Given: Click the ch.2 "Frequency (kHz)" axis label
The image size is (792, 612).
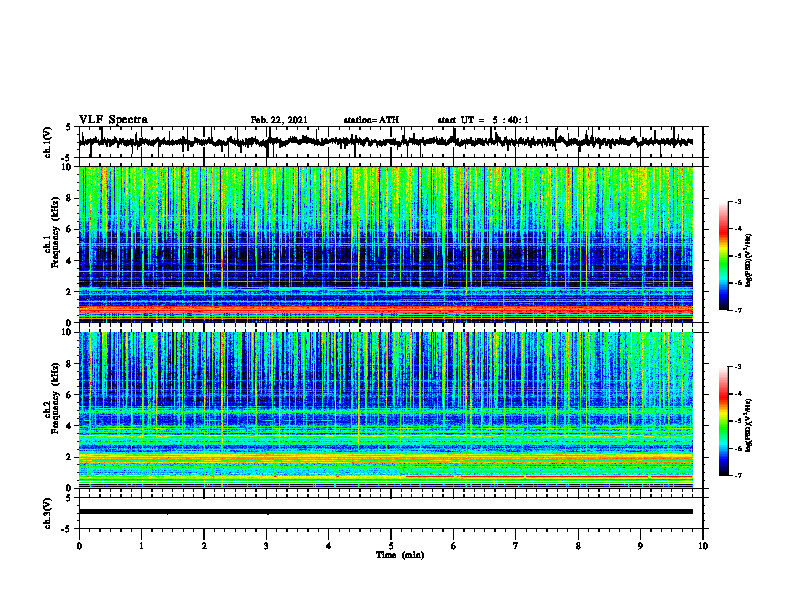Looking at the screenshot, I should click(x=56, y=398).
